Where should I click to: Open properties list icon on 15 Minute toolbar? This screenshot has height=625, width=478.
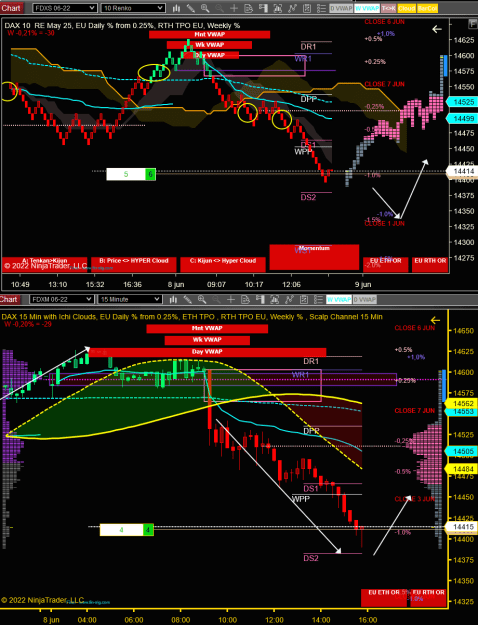(318, 299)
